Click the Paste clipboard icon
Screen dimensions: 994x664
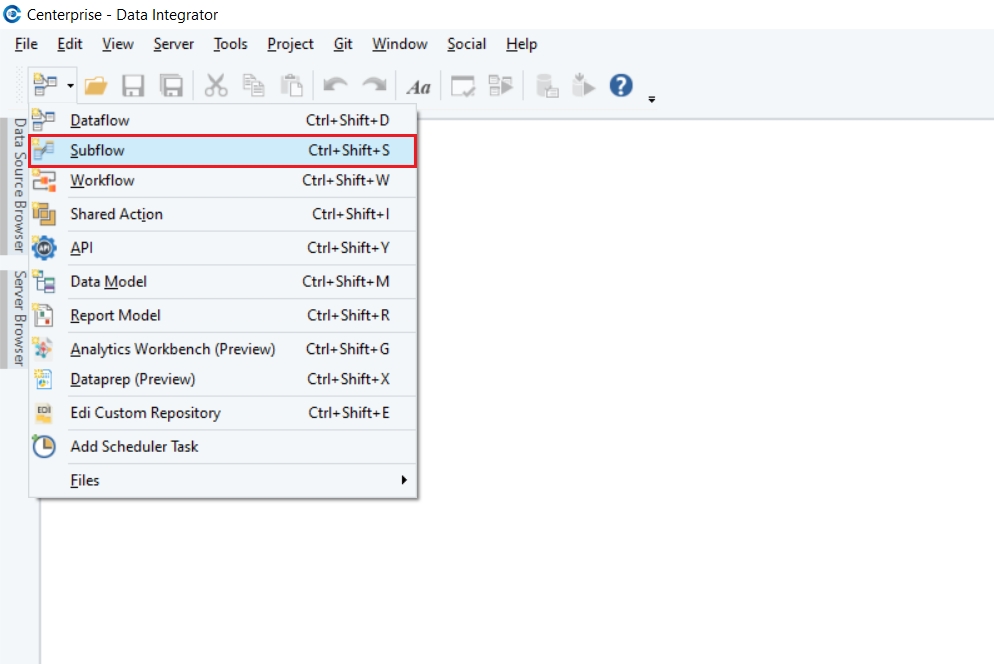pos(291,86)
